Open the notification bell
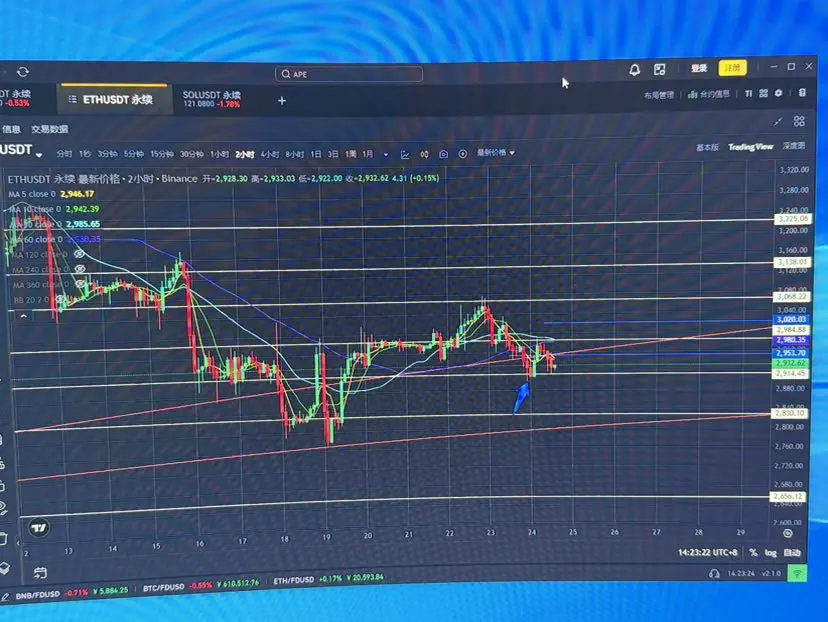The width and height of the screenshot is (828, 622). (634, 70)
